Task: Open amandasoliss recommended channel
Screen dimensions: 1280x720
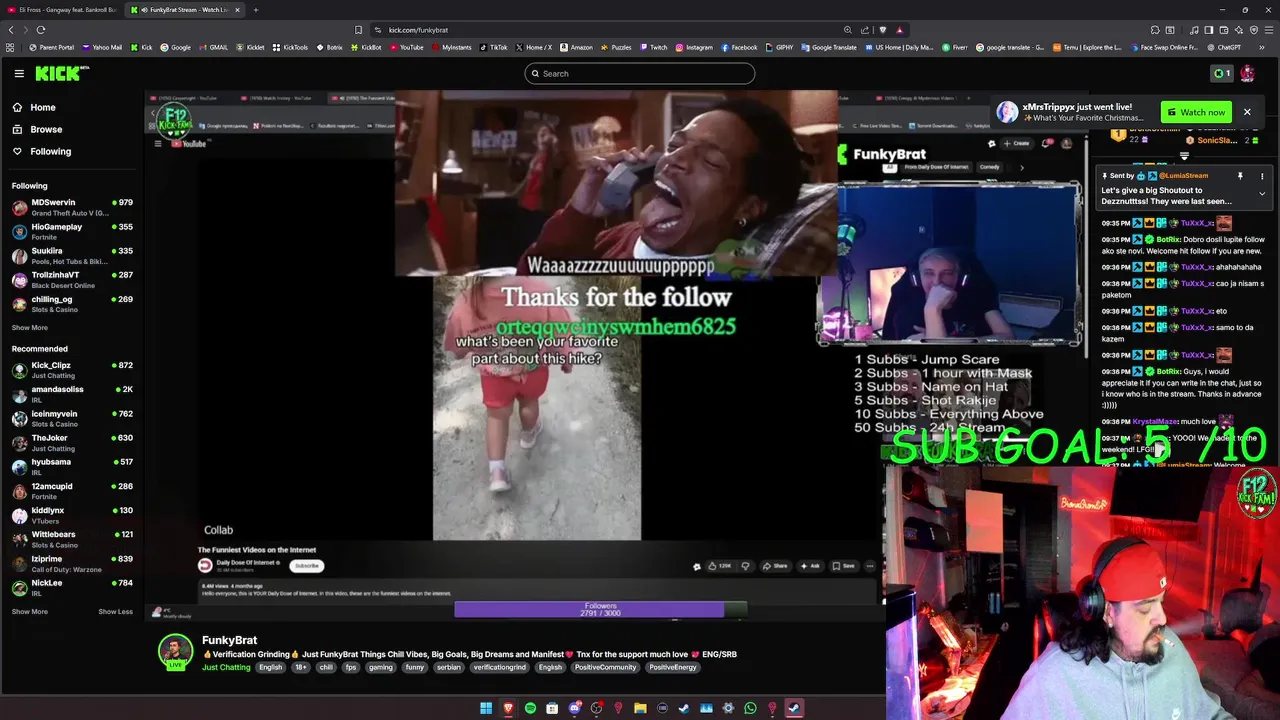Action: (x=71, y=394)
